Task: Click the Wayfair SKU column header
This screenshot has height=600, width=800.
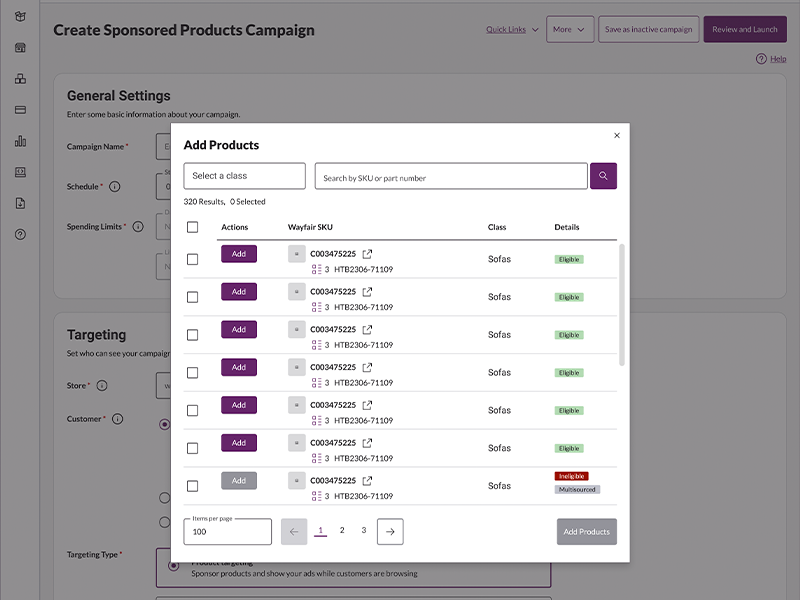Action: [x=310, y=227]
